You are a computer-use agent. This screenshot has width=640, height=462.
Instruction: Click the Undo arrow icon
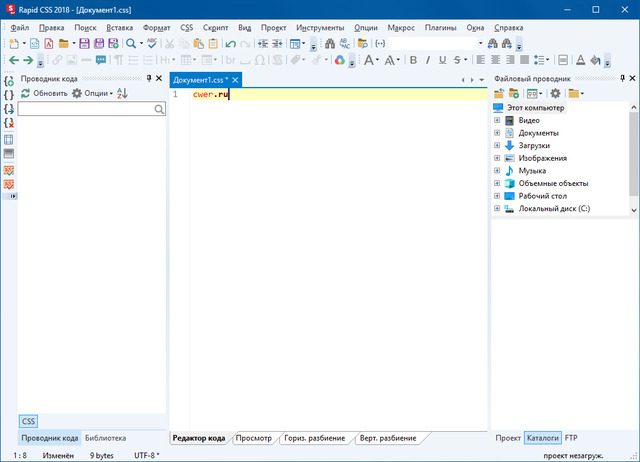pyautogui.click(x=228, y=44)
